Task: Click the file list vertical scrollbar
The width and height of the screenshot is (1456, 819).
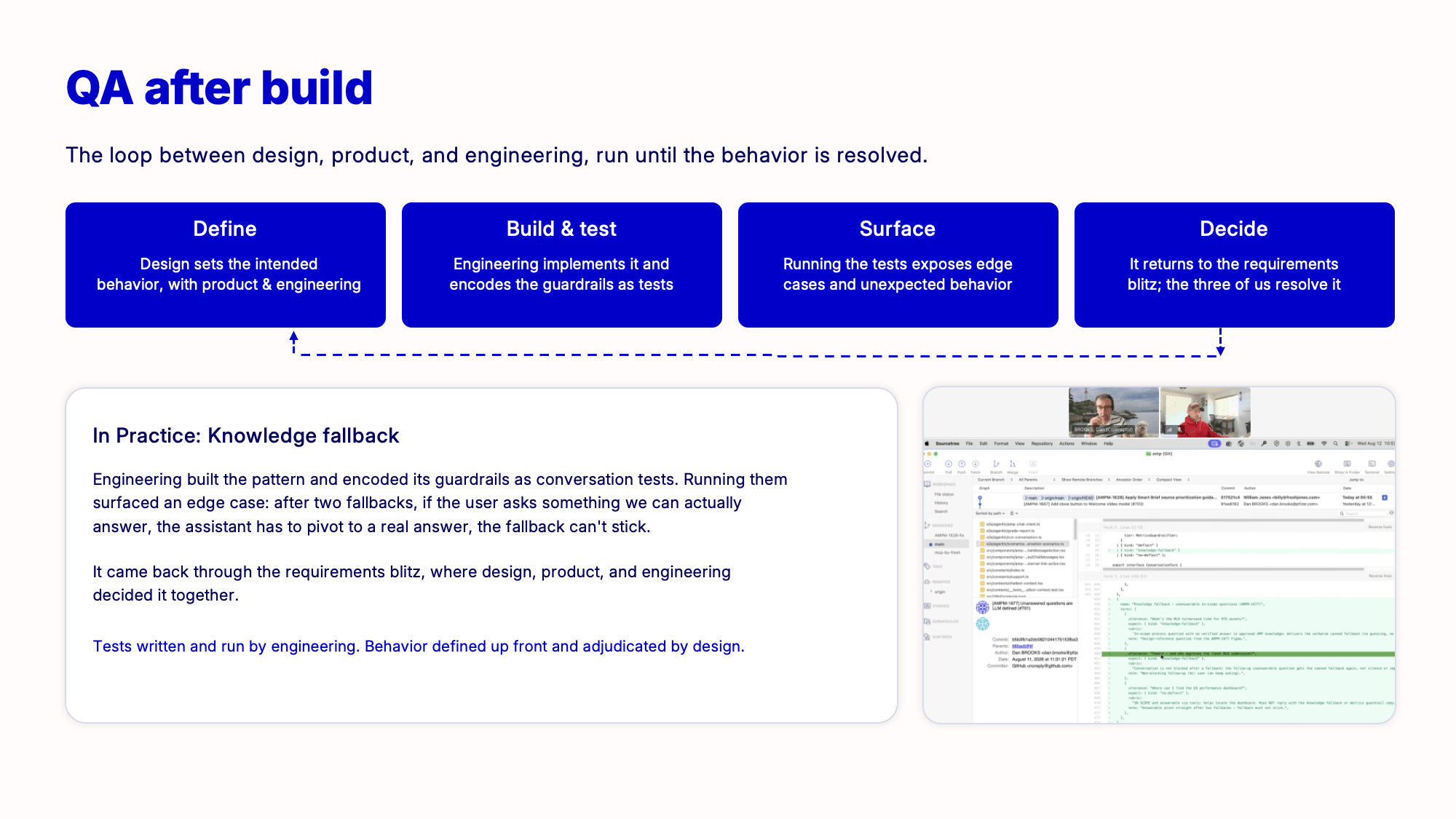Action: (1075, 529)
